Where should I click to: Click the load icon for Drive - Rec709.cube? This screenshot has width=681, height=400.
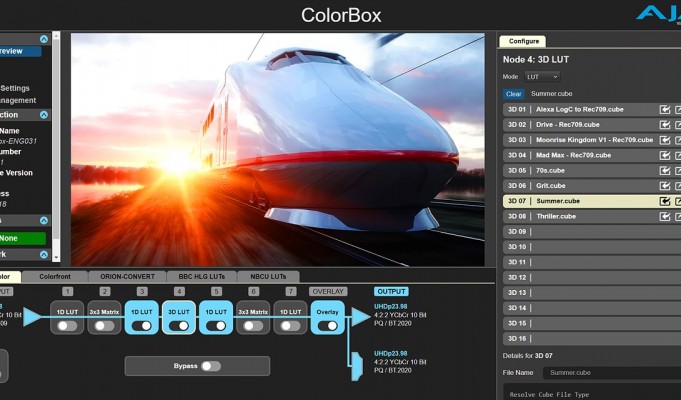click(664, 125)
